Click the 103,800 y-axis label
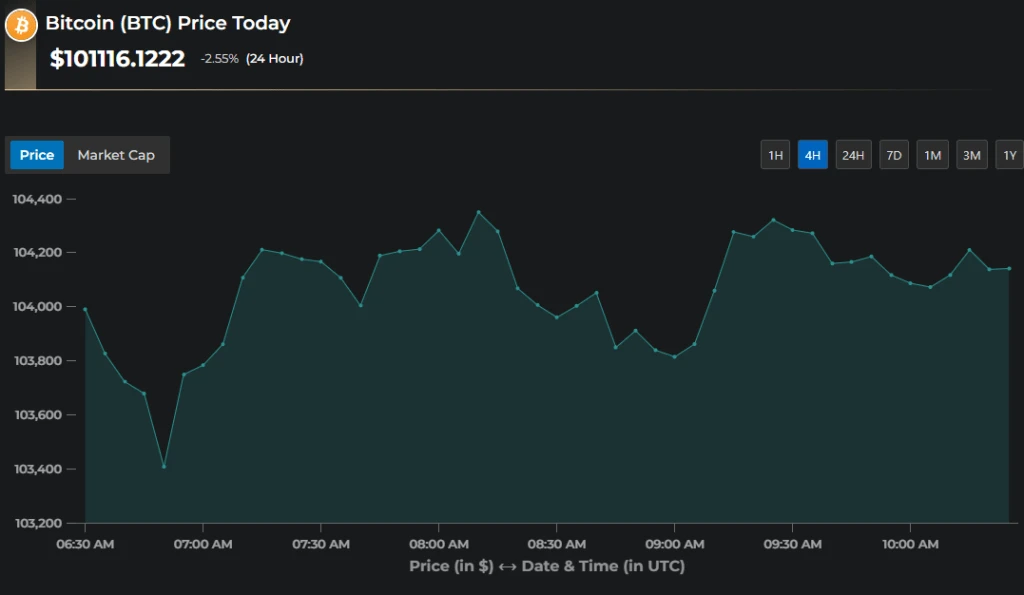 37,361
